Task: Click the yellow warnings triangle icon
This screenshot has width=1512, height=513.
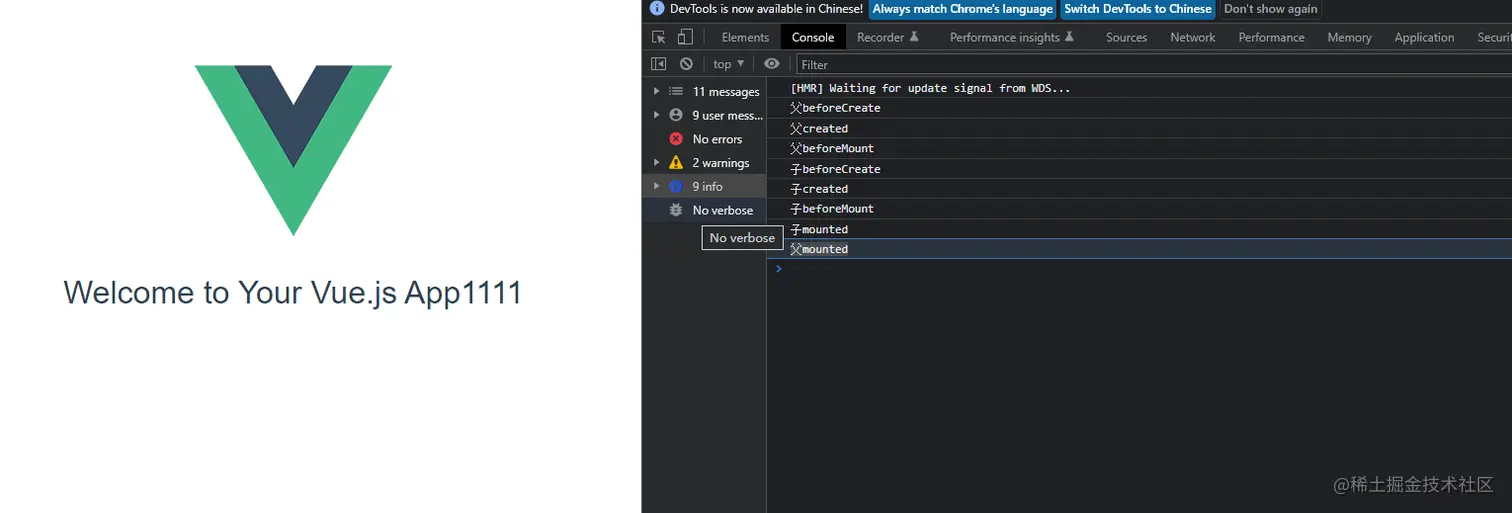Action: click(676, 162)
